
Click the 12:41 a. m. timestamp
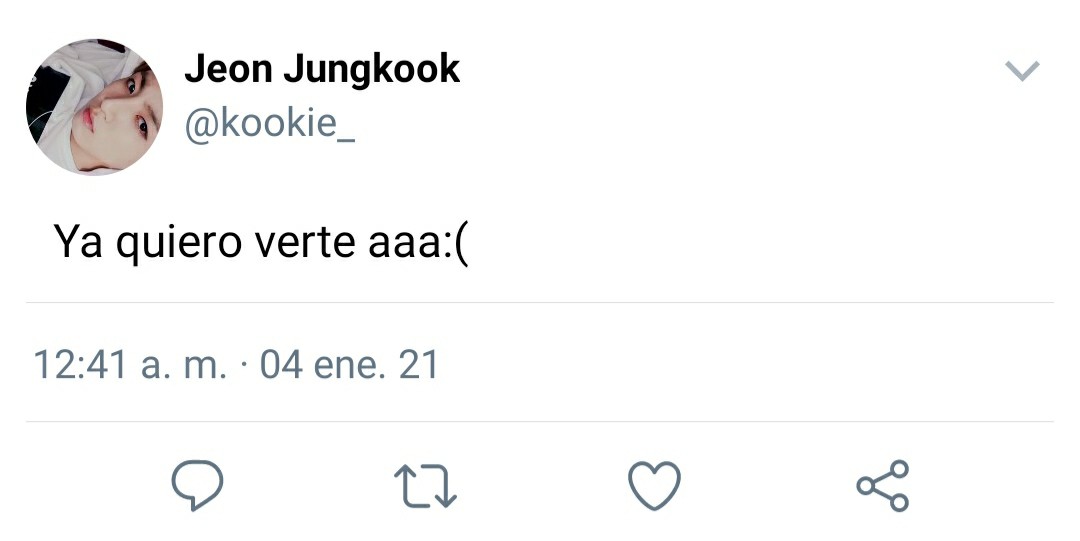point(131,365)
